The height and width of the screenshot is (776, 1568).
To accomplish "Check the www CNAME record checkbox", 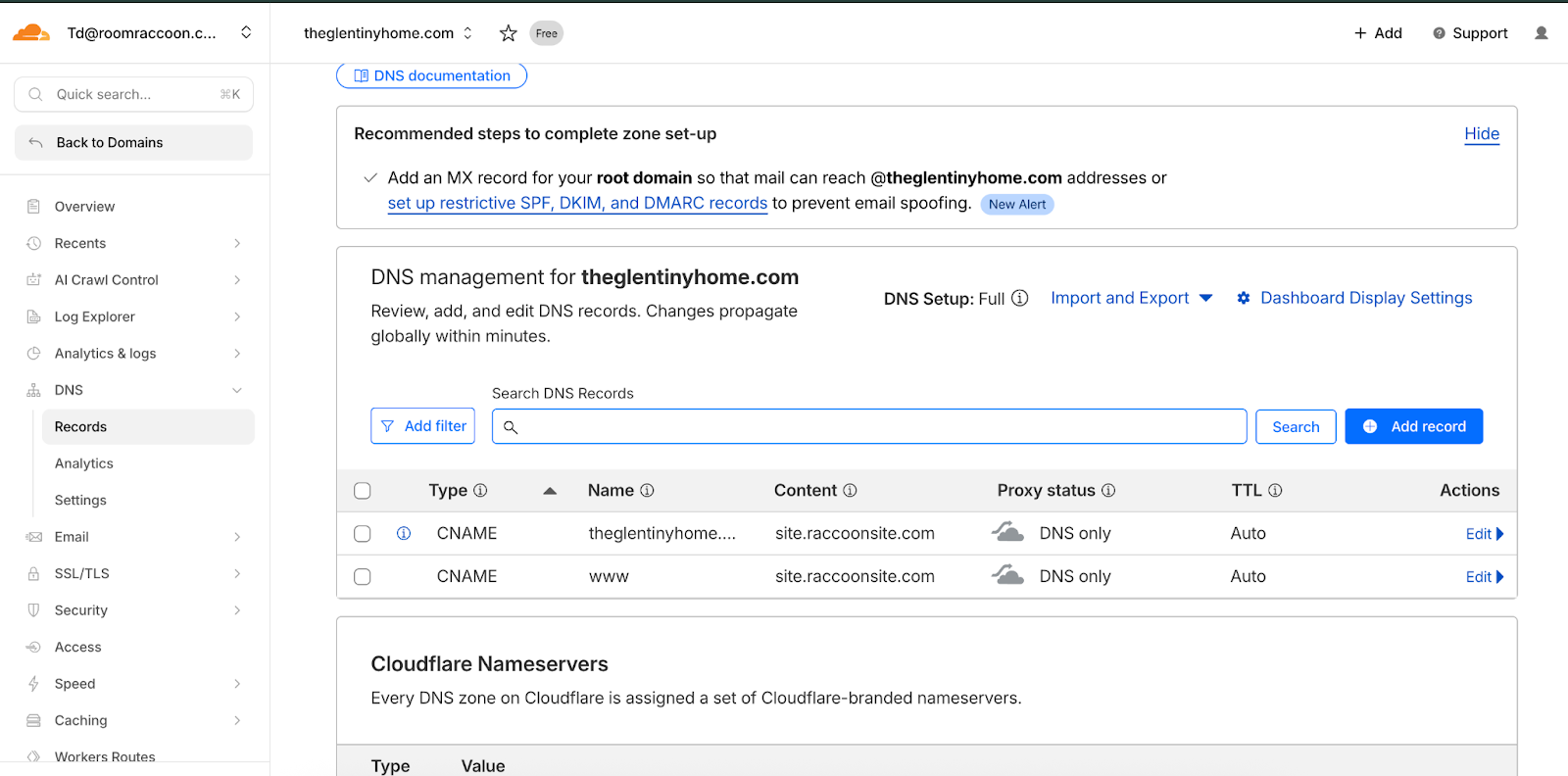I will [363, 577].
